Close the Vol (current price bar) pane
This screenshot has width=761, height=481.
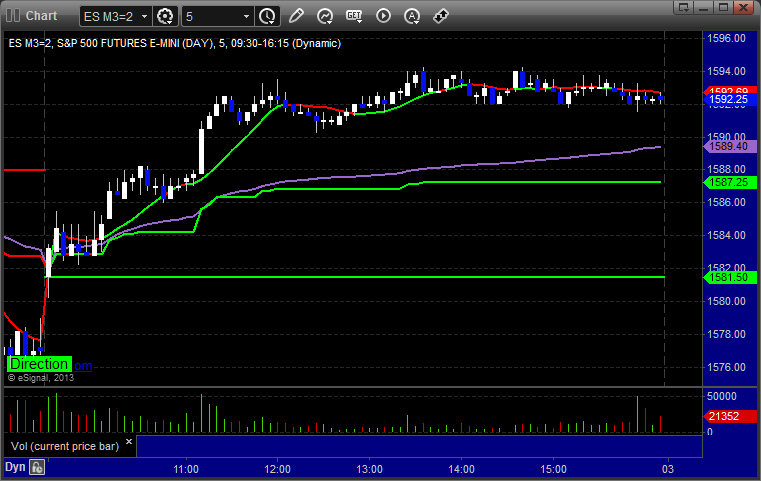click(129, 442)
